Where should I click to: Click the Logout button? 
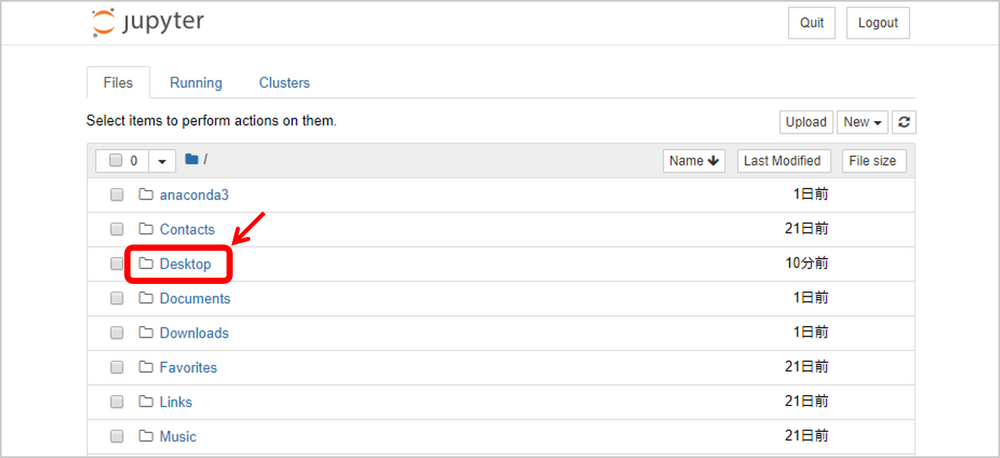pos(878,23)
